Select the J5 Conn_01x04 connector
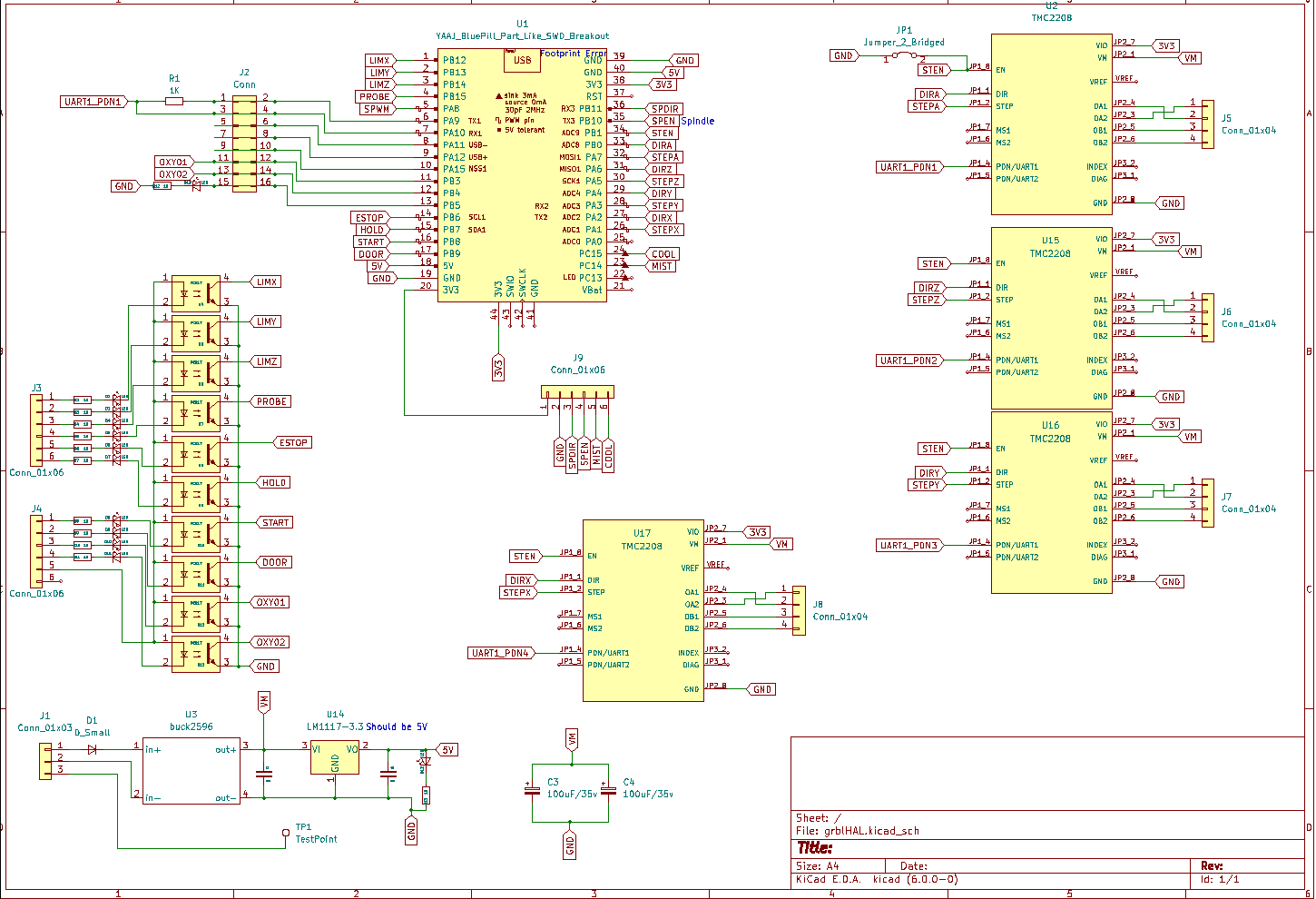Image resolution: width=1316 pixels, height=899 pixels. (x=1207, y=124)
